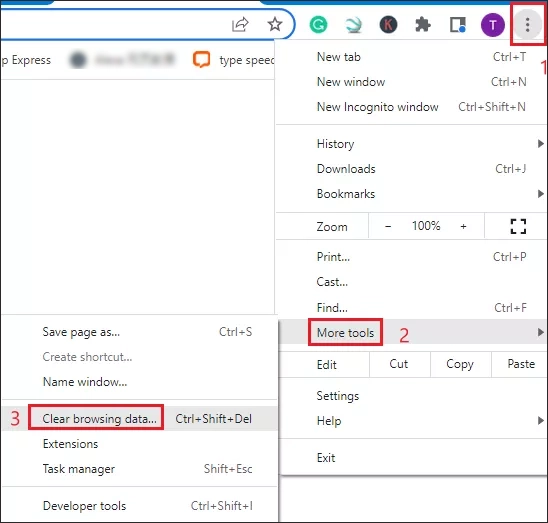Decrease zoom with the minus button
This screenshot has height=523, width=548.
click(388, 227)
